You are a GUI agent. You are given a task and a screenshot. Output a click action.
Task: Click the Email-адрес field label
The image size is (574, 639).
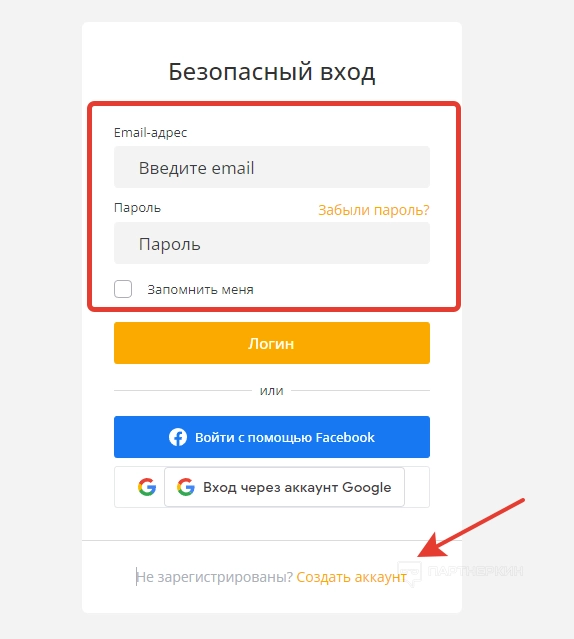(x=150, y=133)
